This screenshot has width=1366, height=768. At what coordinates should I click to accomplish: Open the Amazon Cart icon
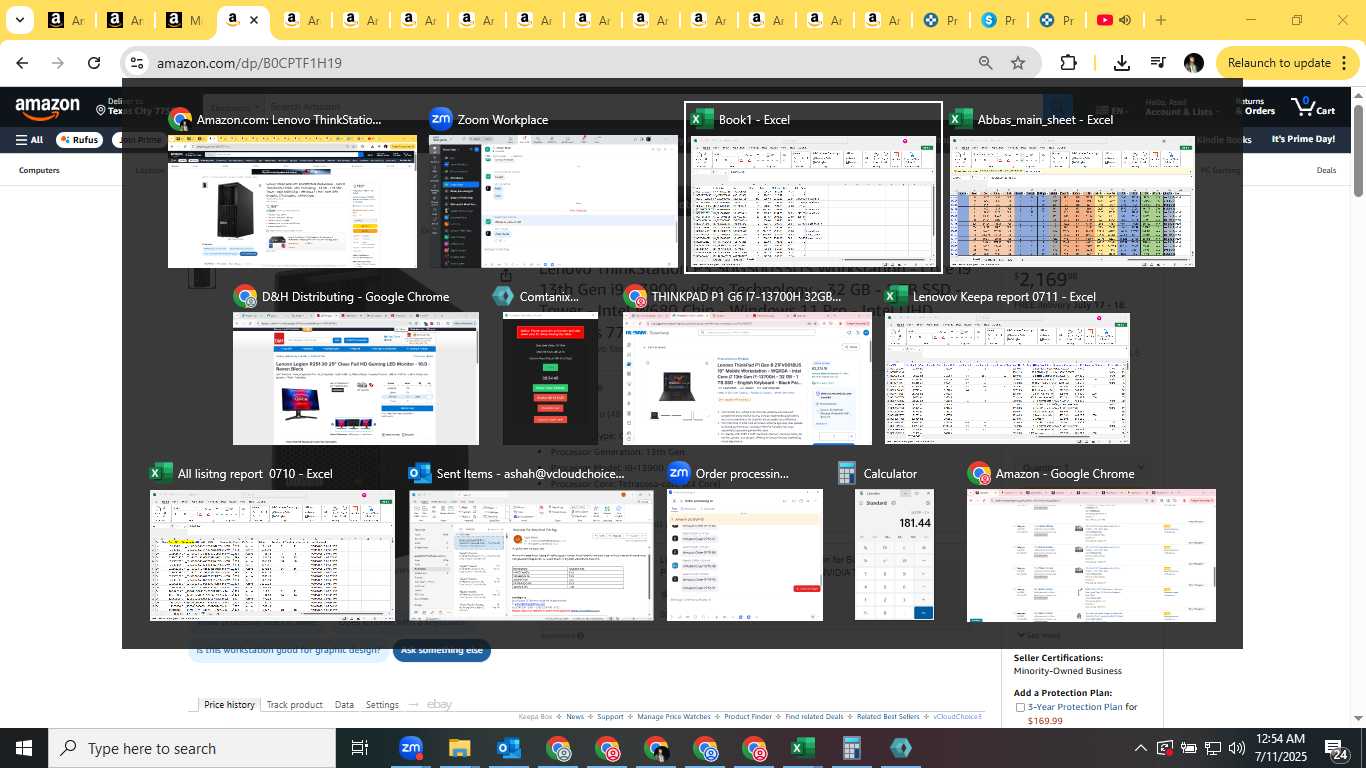pos(1313,106)
